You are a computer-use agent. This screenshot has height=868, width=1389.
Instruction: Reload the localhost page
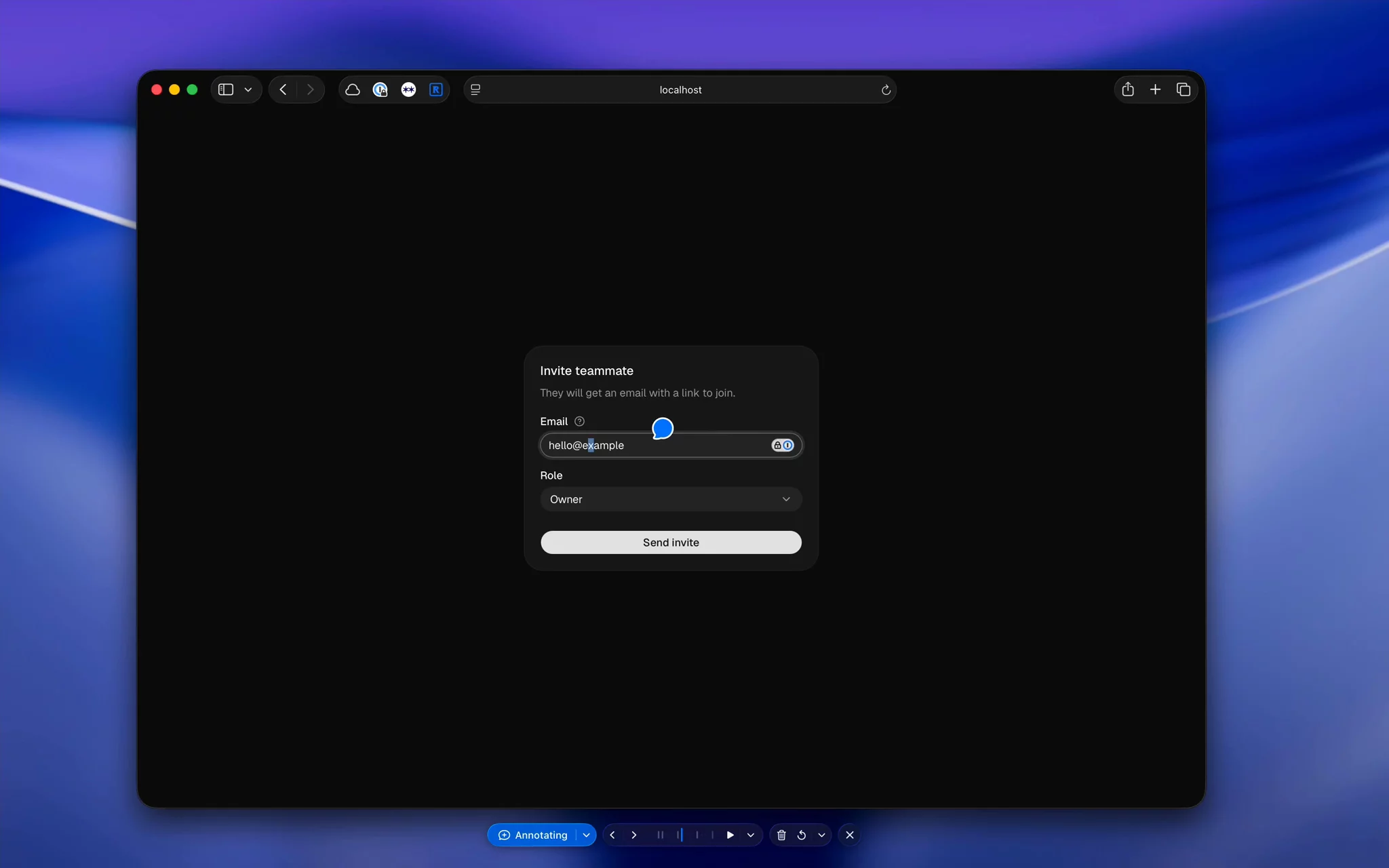886,90
